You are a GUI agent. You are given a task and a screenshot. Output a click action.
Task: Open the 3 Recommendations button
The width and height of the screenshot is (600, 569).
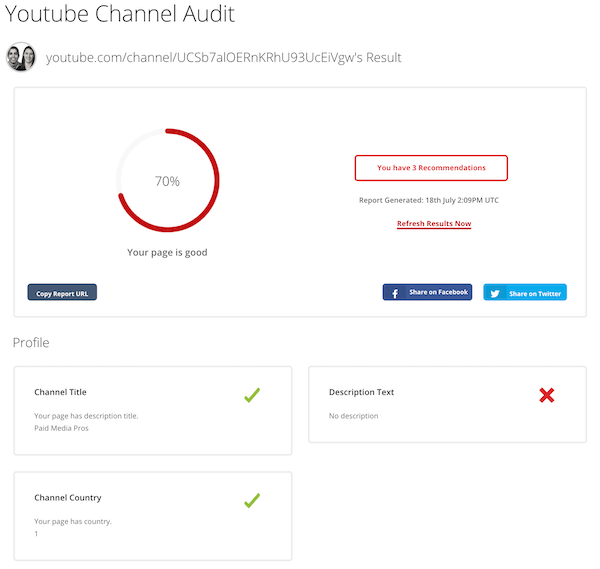point(431,168)
